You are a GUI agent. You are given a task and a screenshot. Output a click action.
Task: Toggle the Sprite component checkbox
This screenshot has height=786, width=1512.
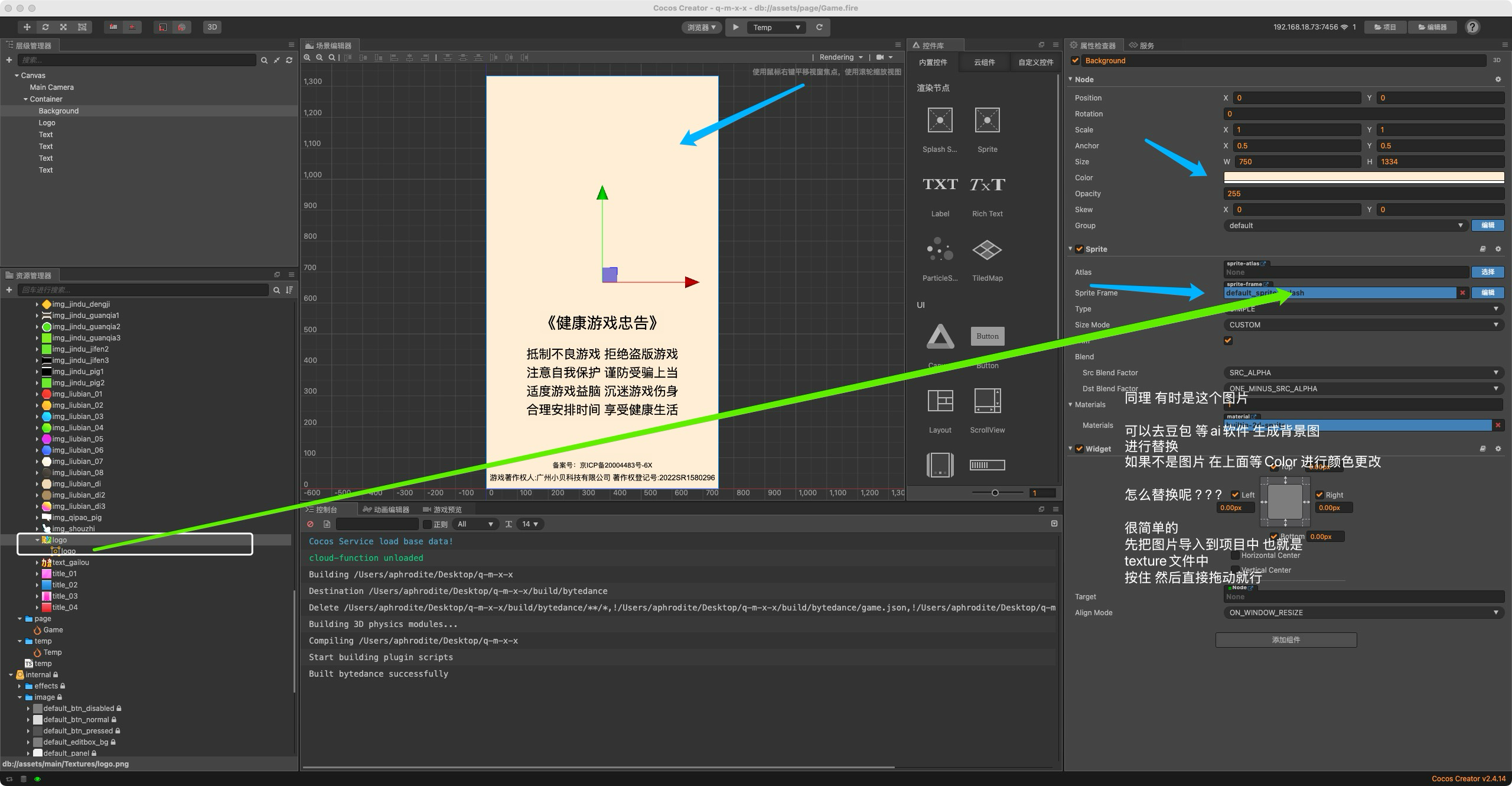click(1080, 249)
